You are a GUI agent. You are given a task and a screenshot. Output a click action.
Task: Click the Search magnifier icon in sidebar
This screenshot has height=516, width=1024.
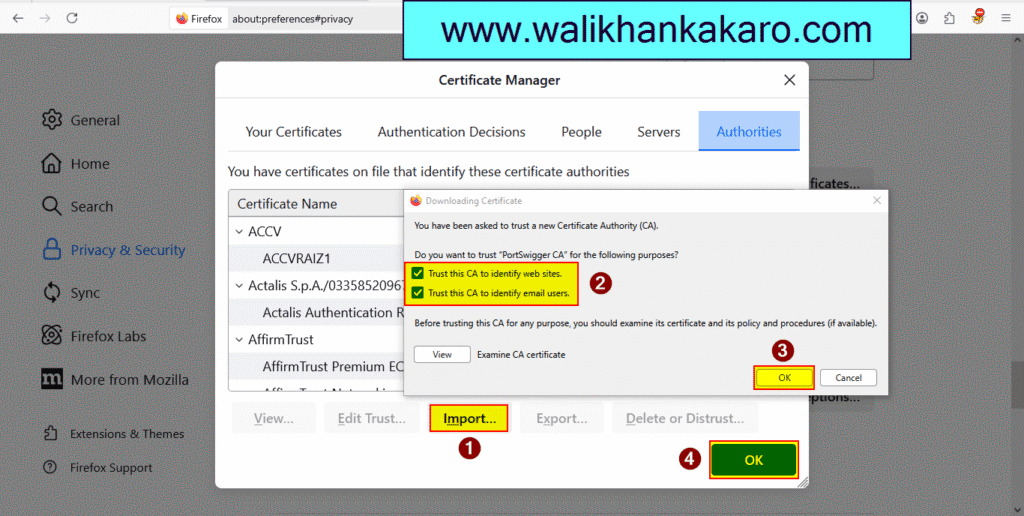click(x=51, y=206)
